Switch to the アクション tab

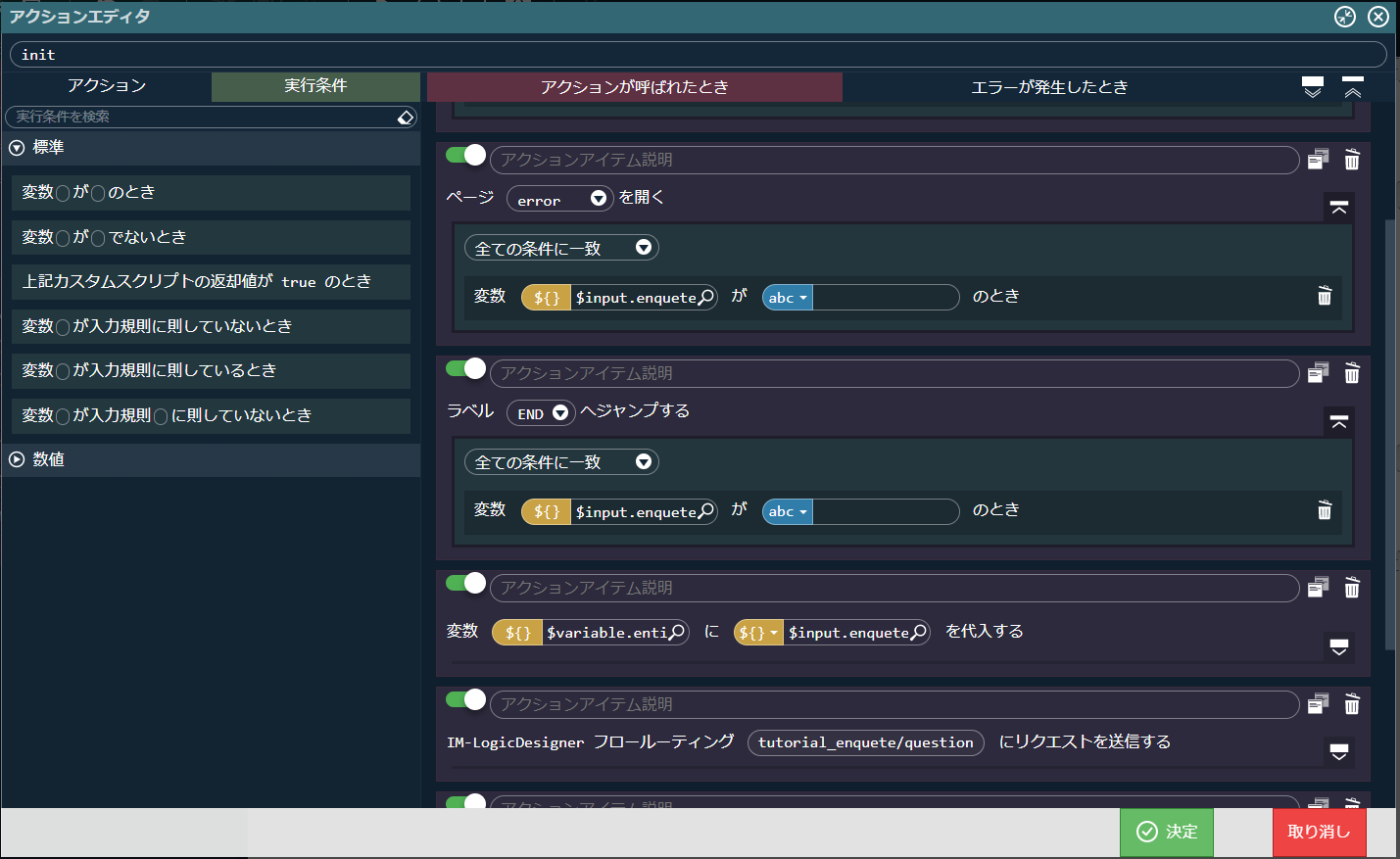click(106, 86)
